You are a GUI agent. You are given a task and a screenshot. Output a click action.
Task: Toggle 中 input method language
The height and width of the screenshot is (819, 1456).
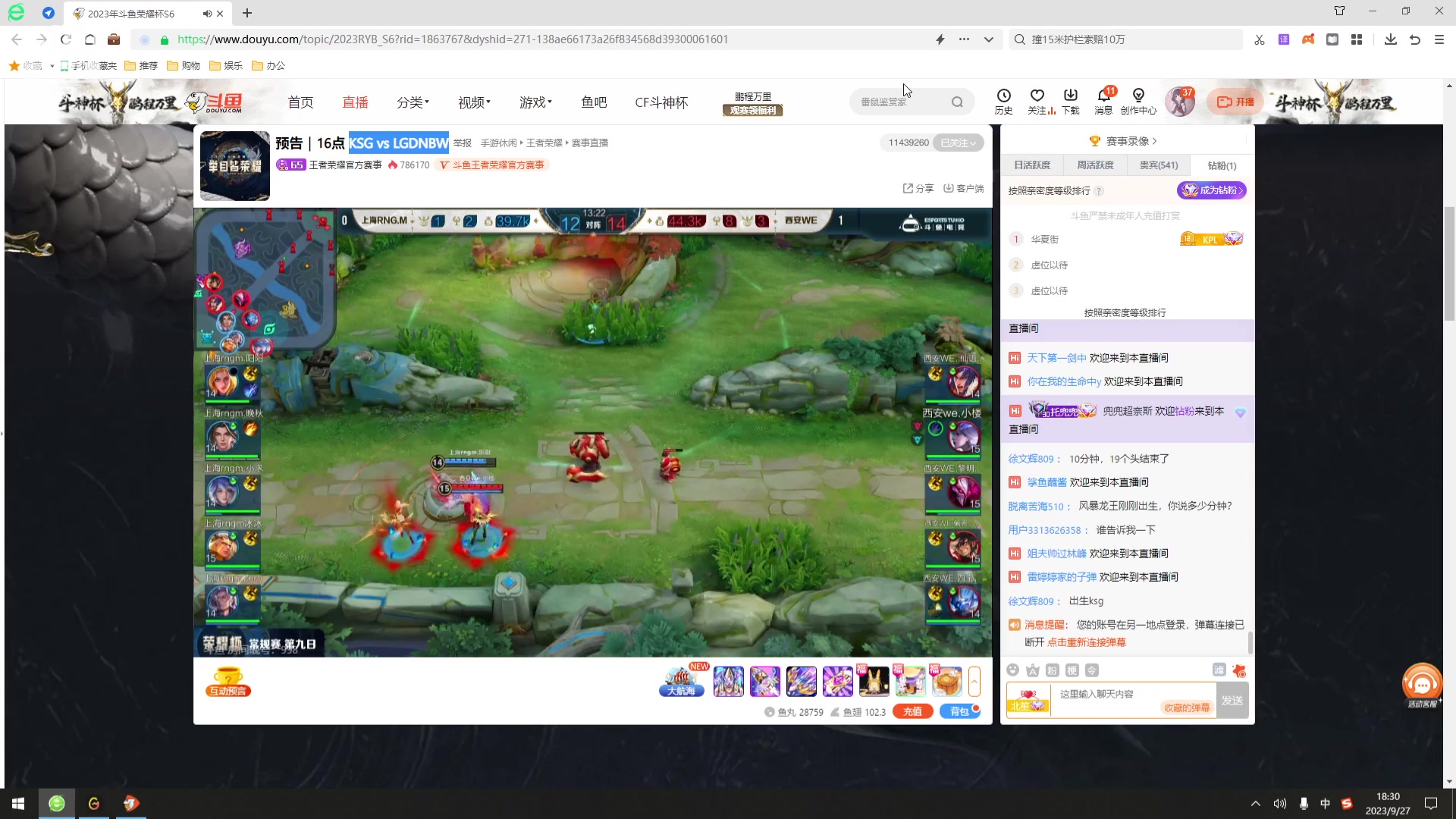[1325, 804]
